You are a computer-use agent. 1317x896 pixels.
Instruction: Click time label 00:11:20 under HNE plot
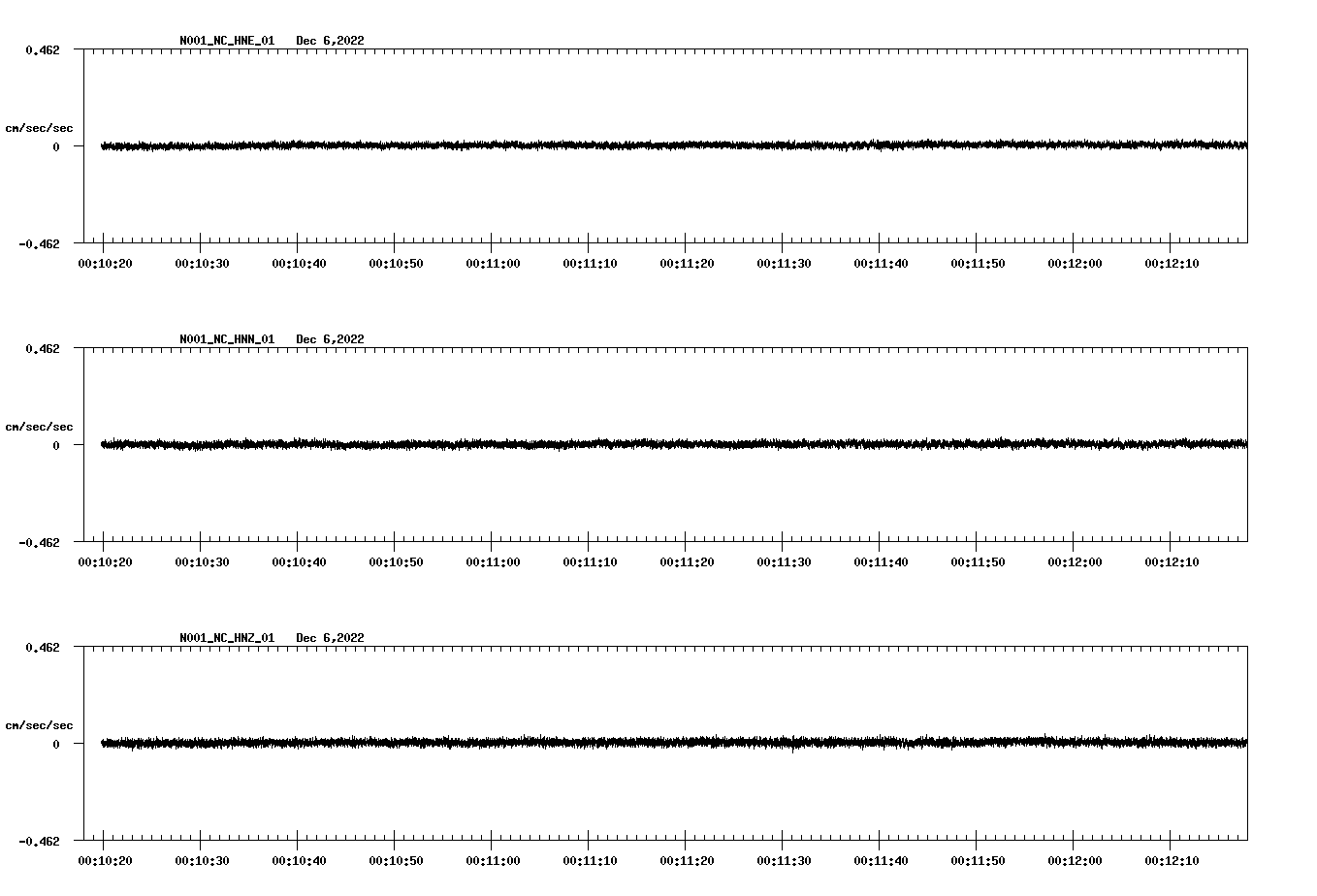tap(687, 264)
